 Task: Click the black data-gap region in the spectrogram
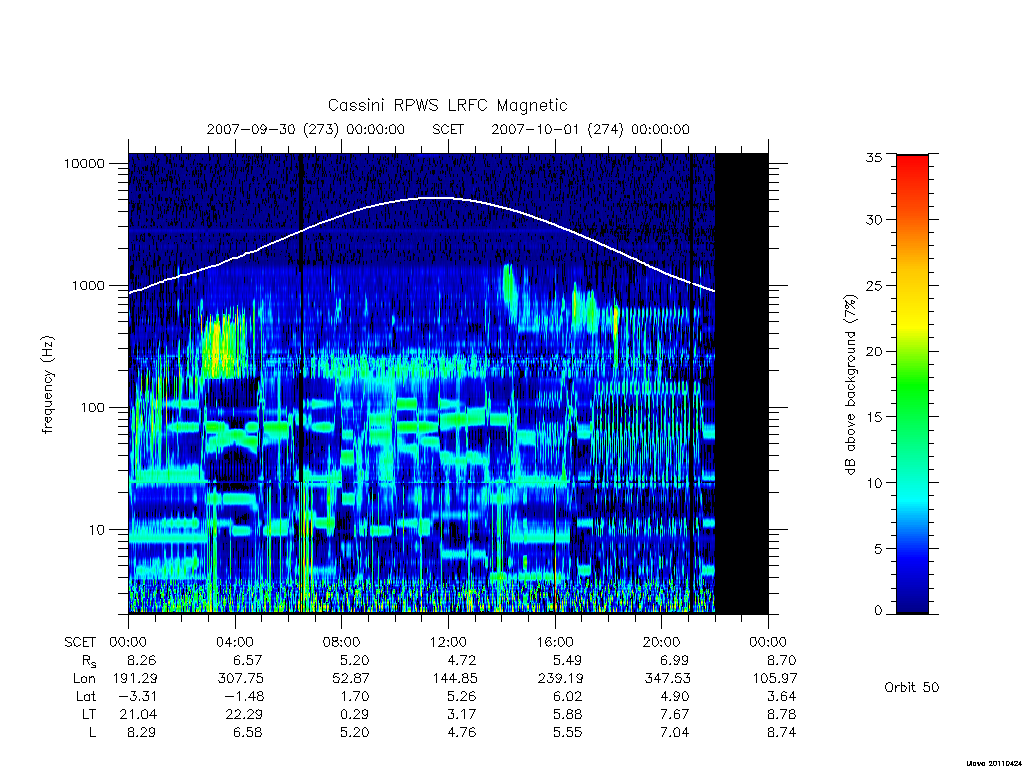tap(742, 383)
